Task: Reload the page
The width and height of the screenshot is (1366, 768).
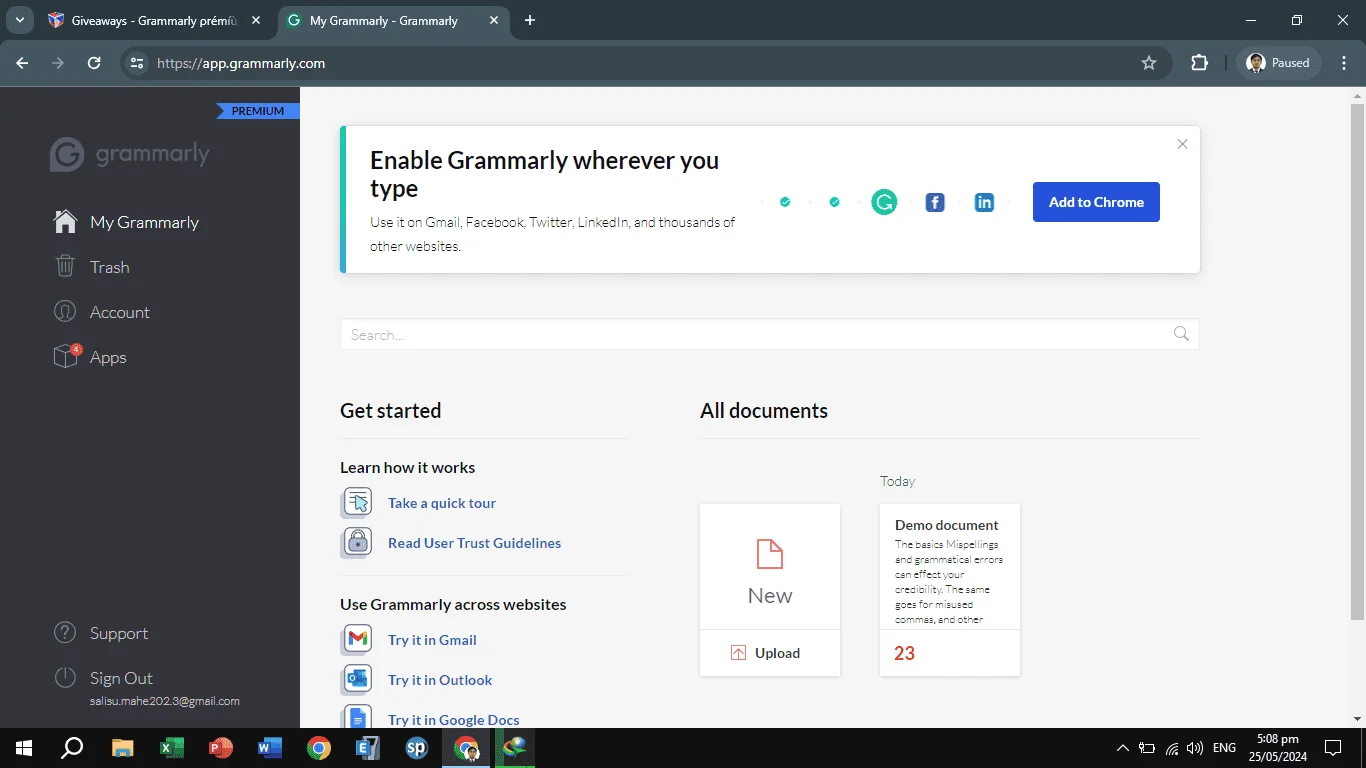Action: [x=94, y=63]
